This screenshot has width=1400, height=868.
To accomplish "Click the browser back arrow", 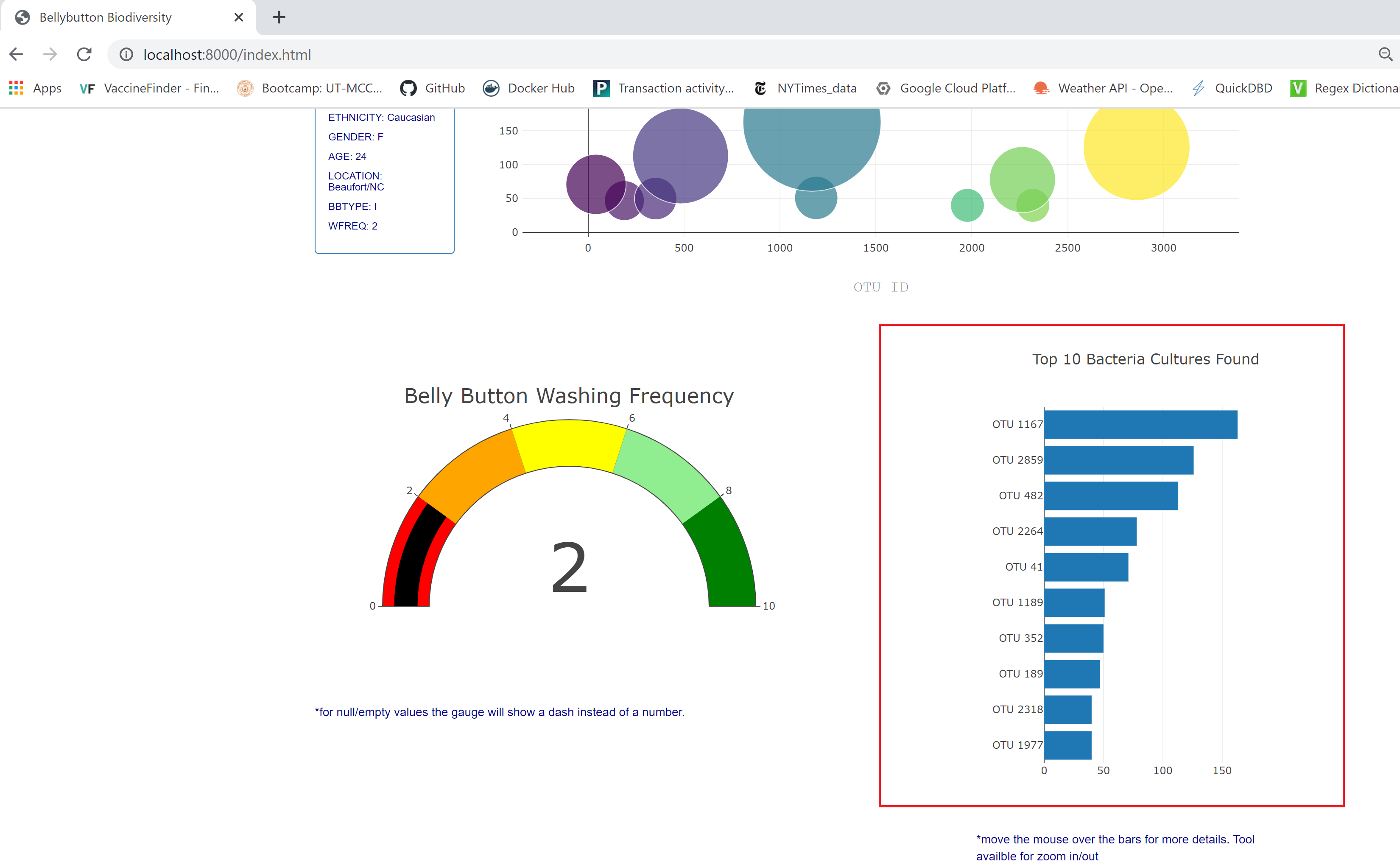I will pos(16,55).
